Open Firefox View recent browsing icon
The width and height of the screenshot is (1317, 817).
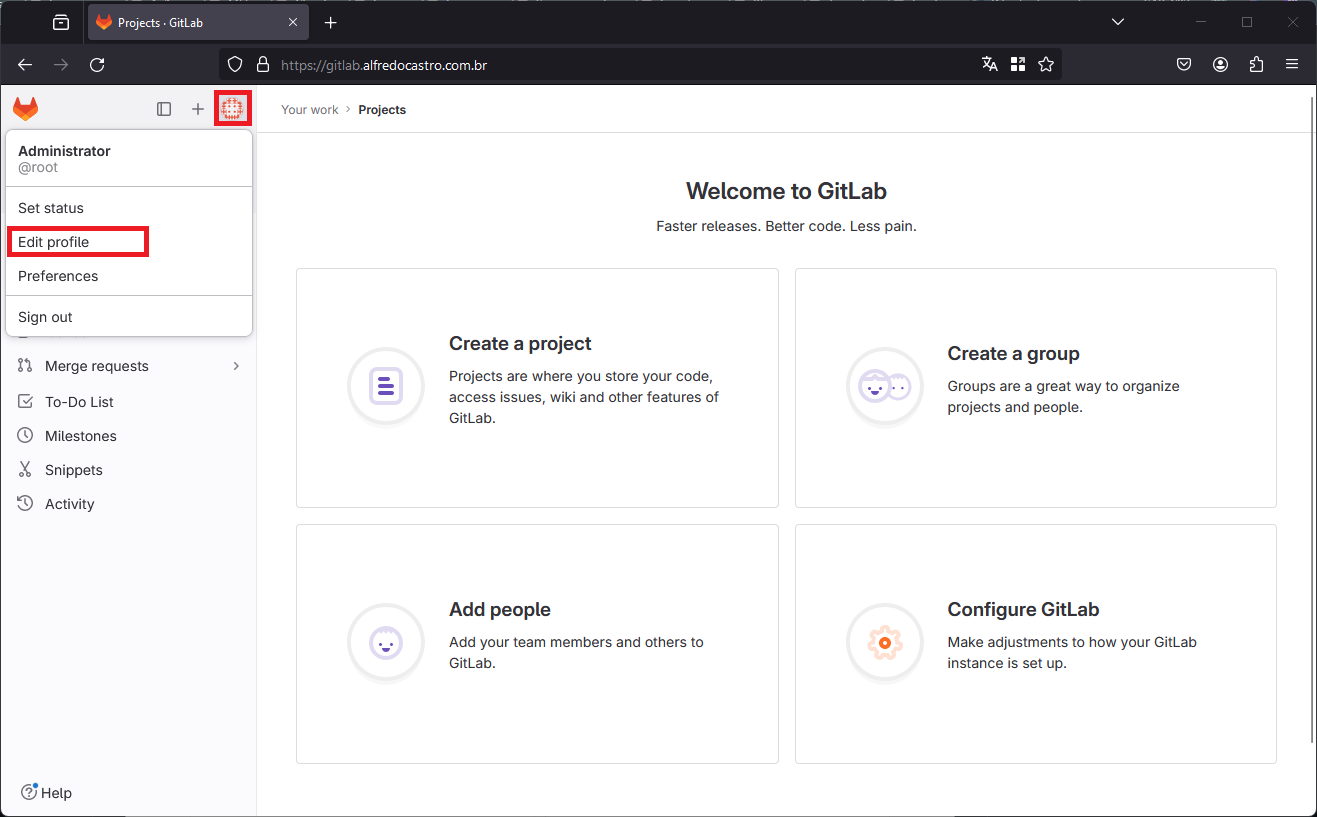point(61,22)
